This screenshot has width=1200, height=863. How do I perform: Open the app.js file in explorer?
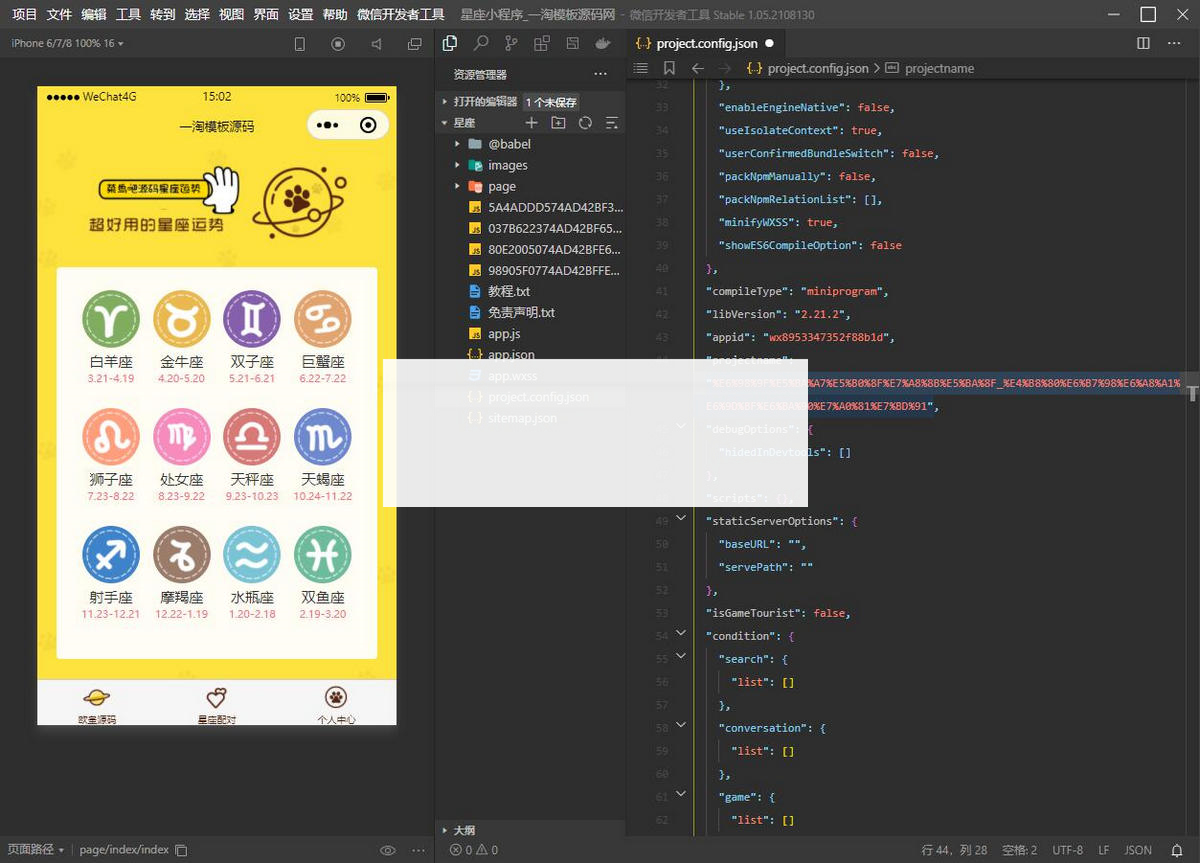(x=503, y=333)
